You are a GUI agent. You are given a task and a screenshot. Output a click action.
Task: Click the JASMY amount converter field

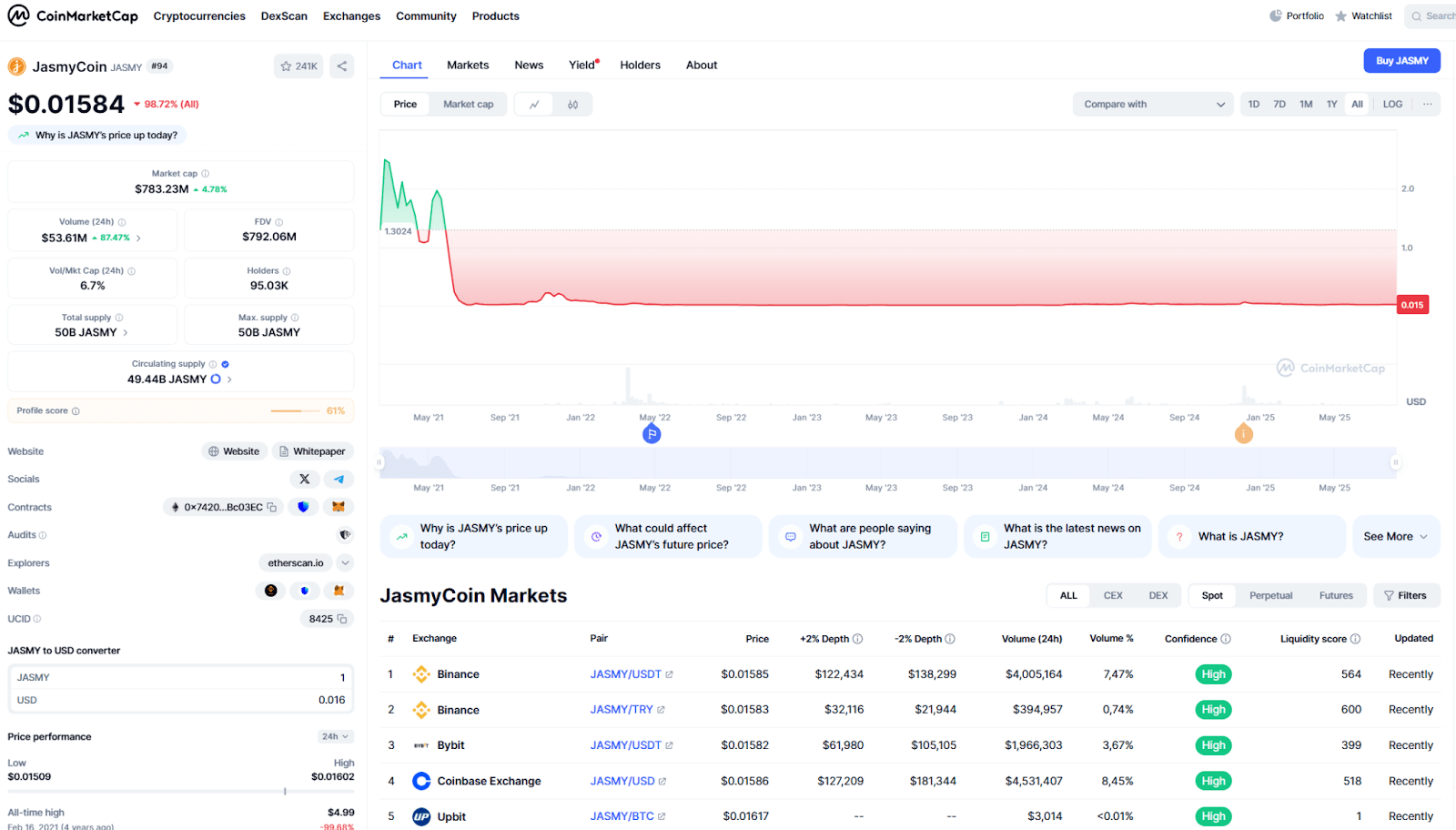(181, 678)
